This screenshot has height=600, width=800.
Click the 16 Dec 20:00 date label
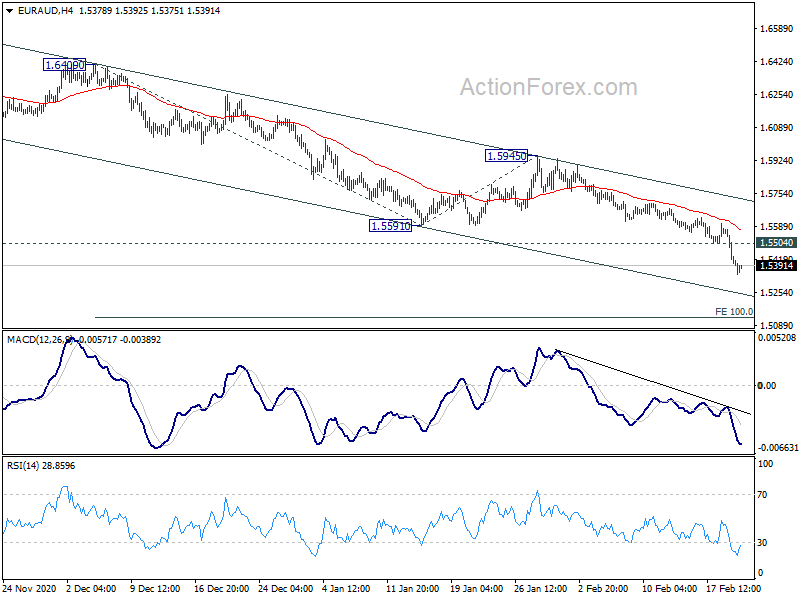[x=221, y=588]
